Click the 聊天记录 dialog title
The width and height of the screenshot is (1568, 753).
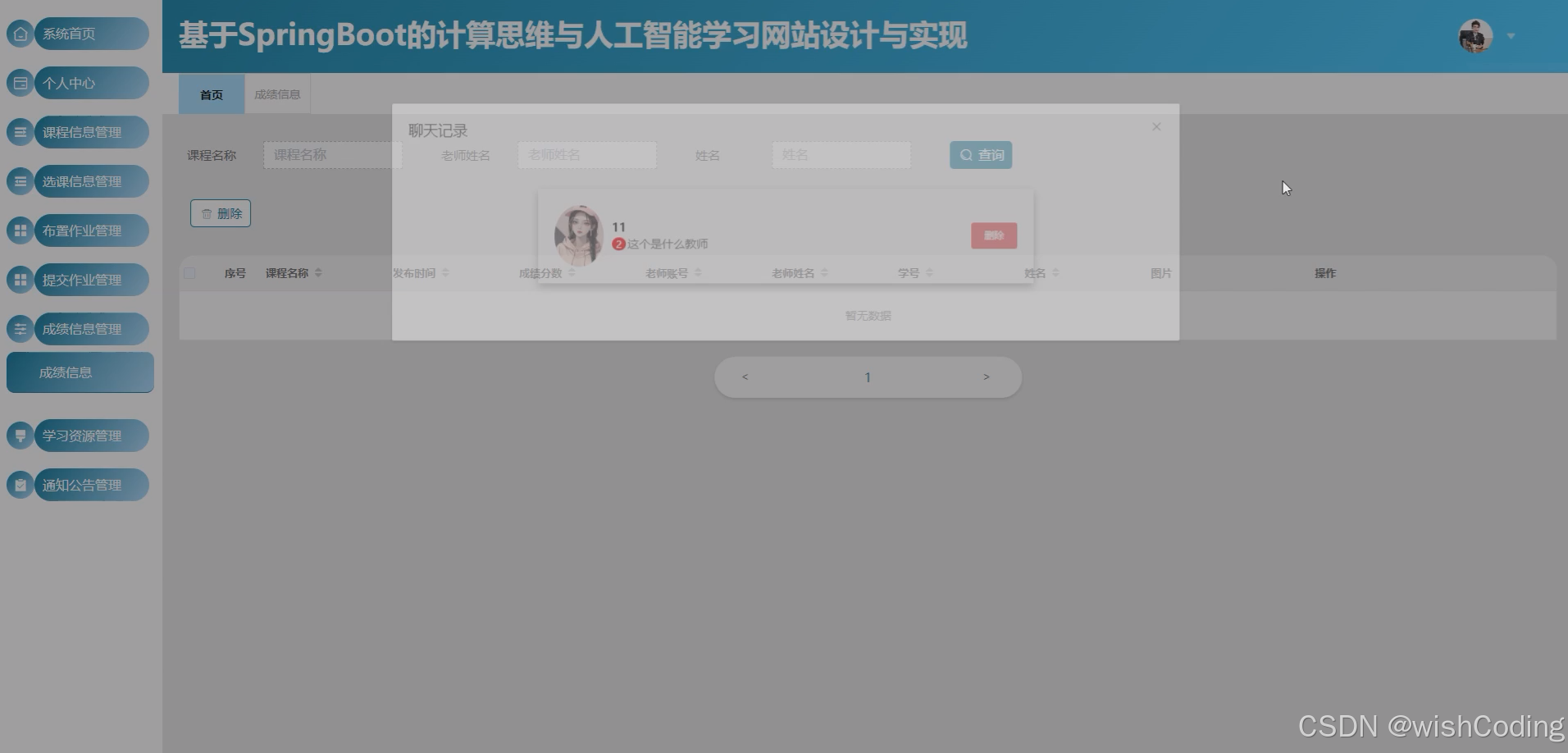click(438, 130)
